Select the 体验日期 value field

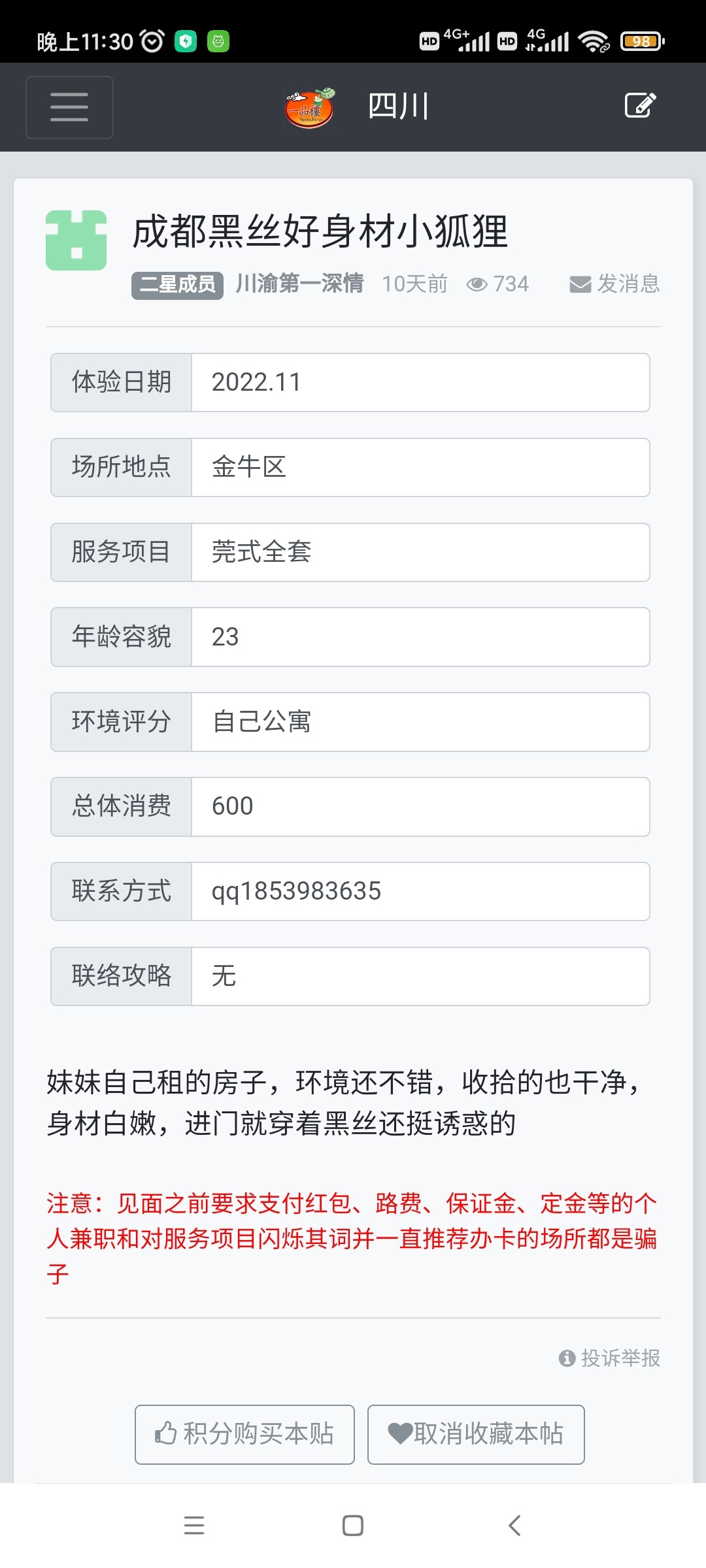(x=420, y=383)
